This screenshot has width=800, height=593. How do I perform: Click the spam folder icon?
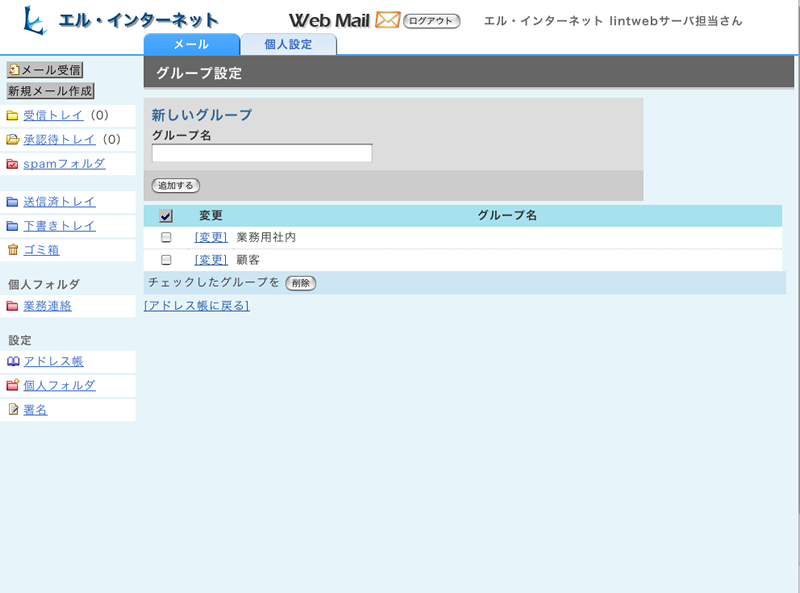pyautogui.click(x=12, y=164)
